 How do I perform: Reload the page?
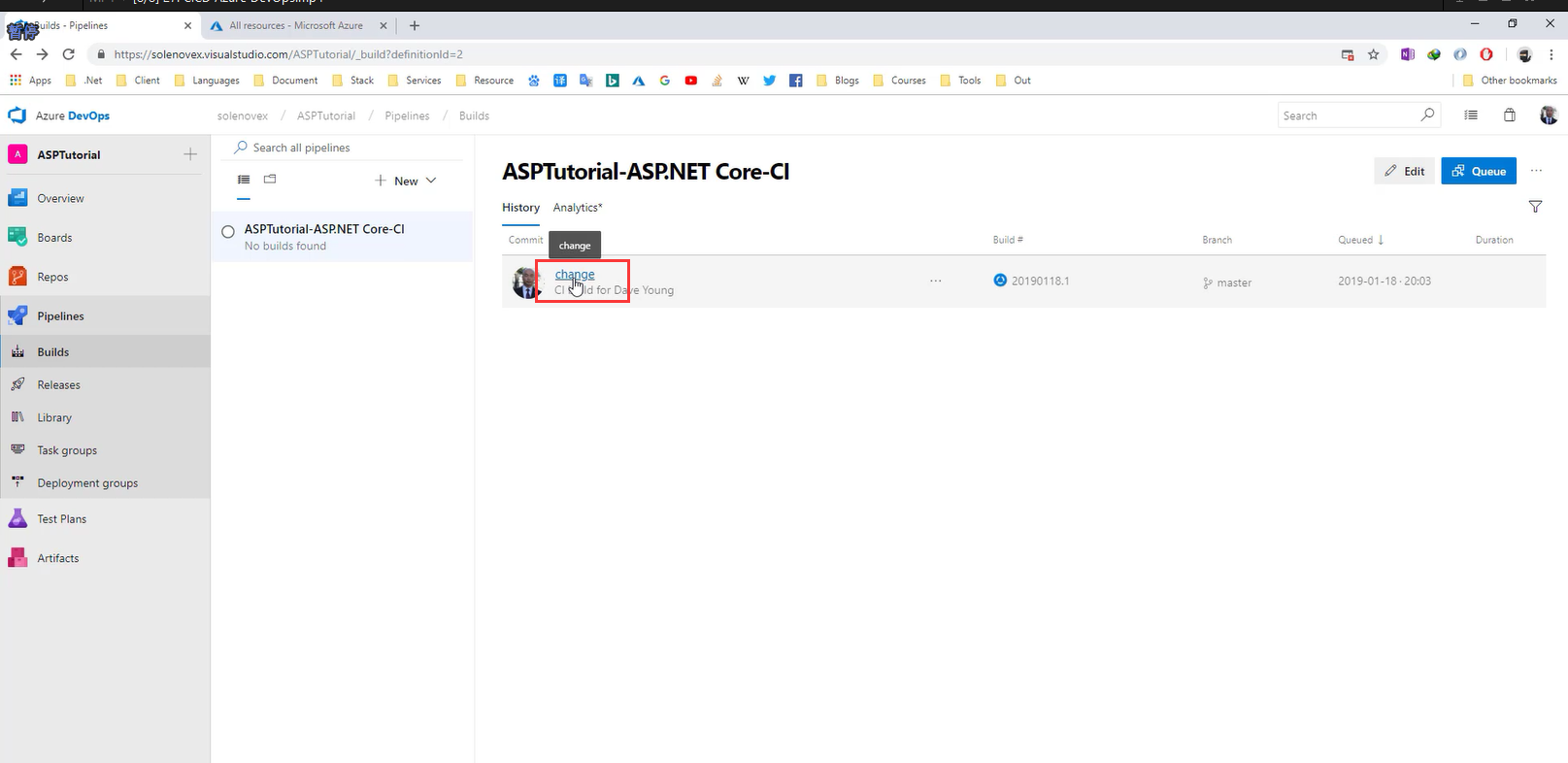68,54
